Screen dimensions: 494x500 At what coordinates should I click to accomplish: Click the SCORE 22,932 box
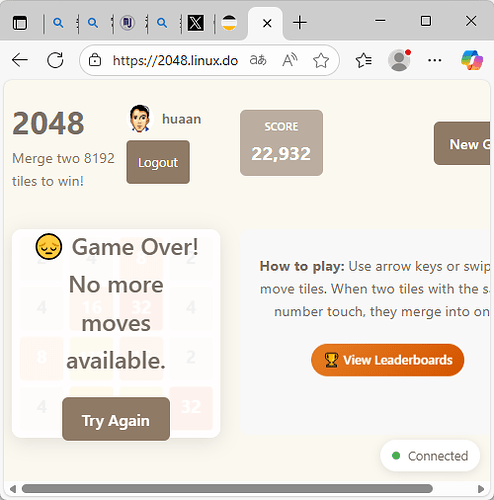click(x=281, y=143)
